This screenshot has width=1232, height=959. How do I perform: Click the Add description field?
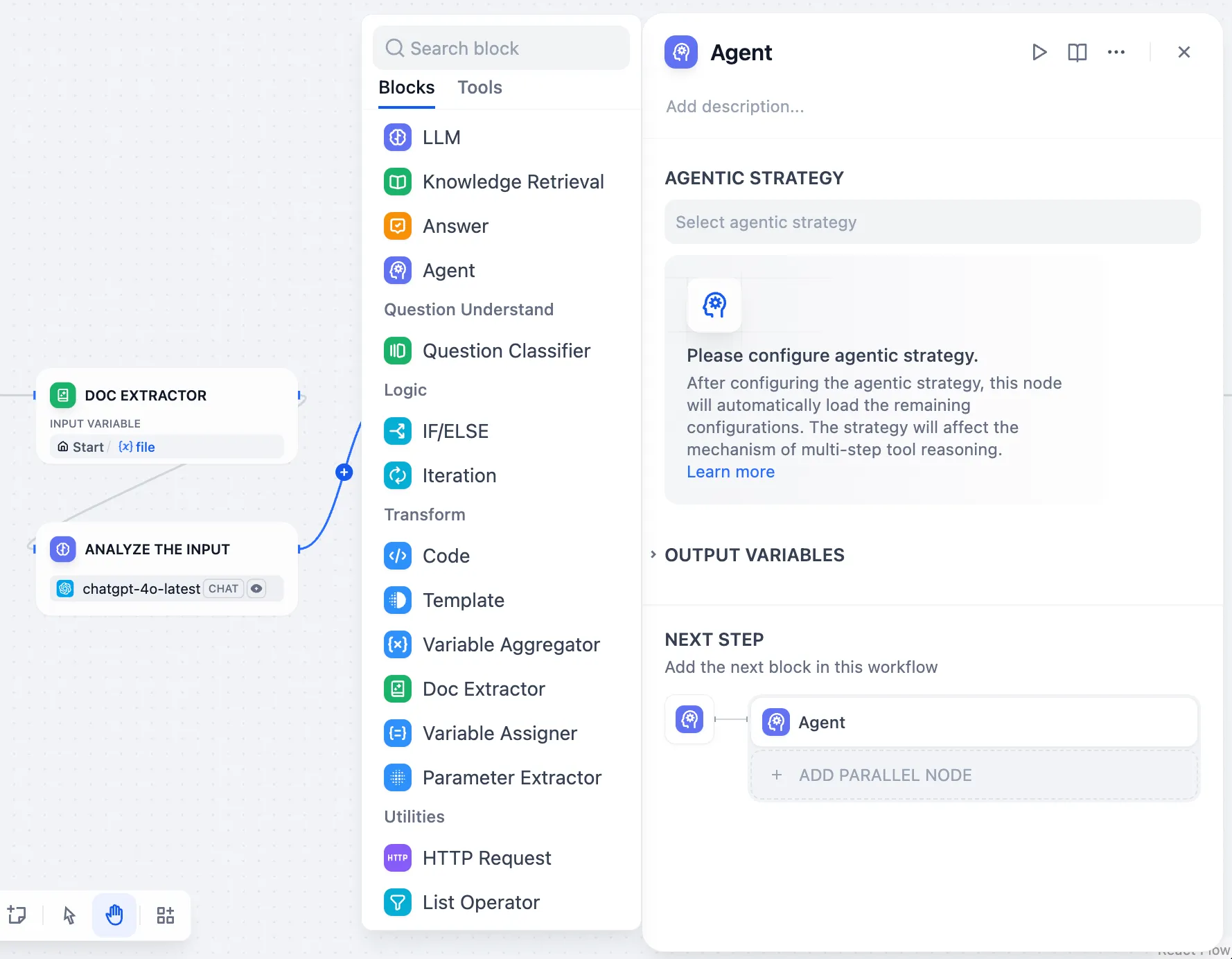coord(734,107)
